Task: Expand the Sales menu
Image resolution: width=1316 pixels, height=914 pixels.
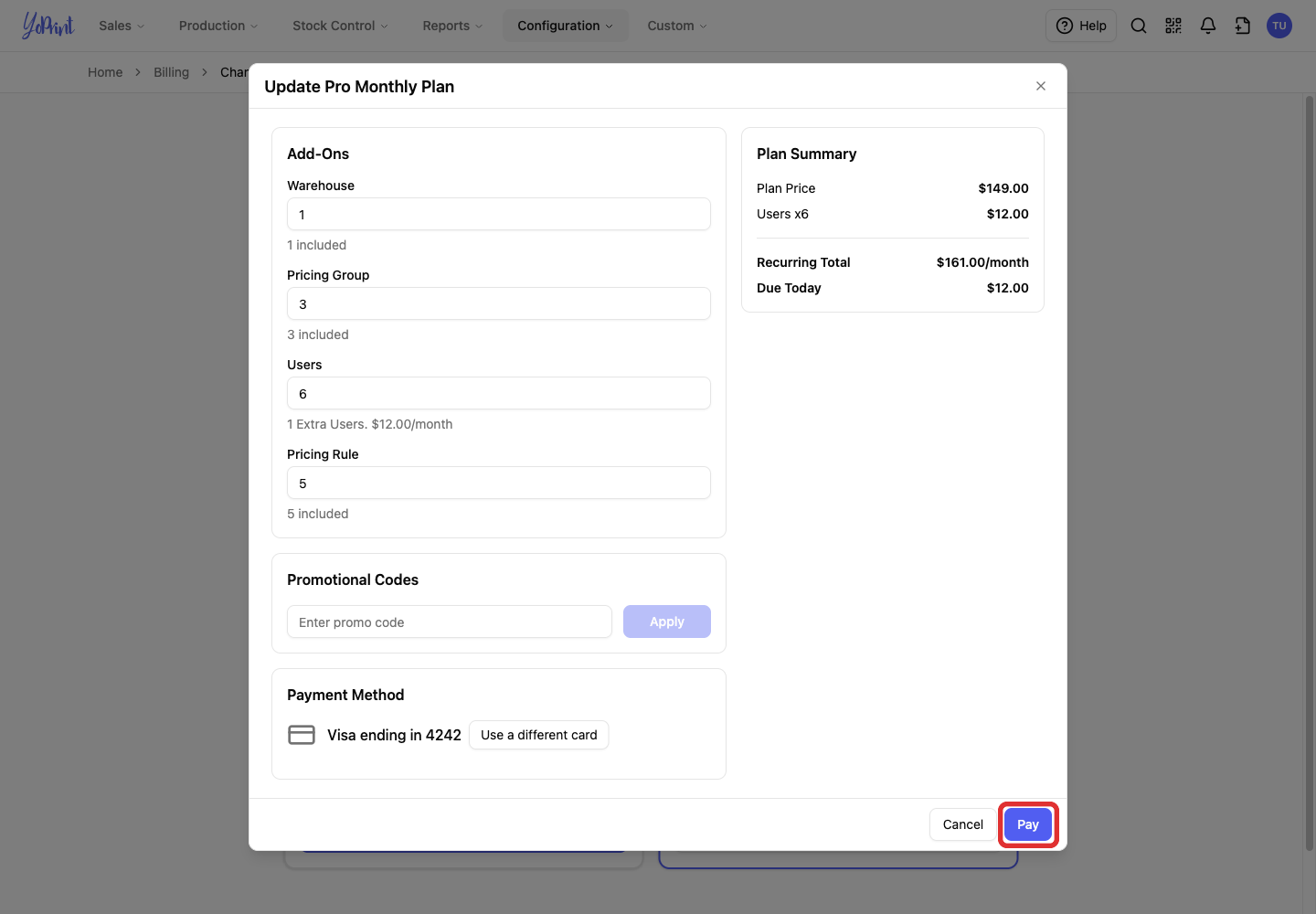Action: (x=122, y=26)
